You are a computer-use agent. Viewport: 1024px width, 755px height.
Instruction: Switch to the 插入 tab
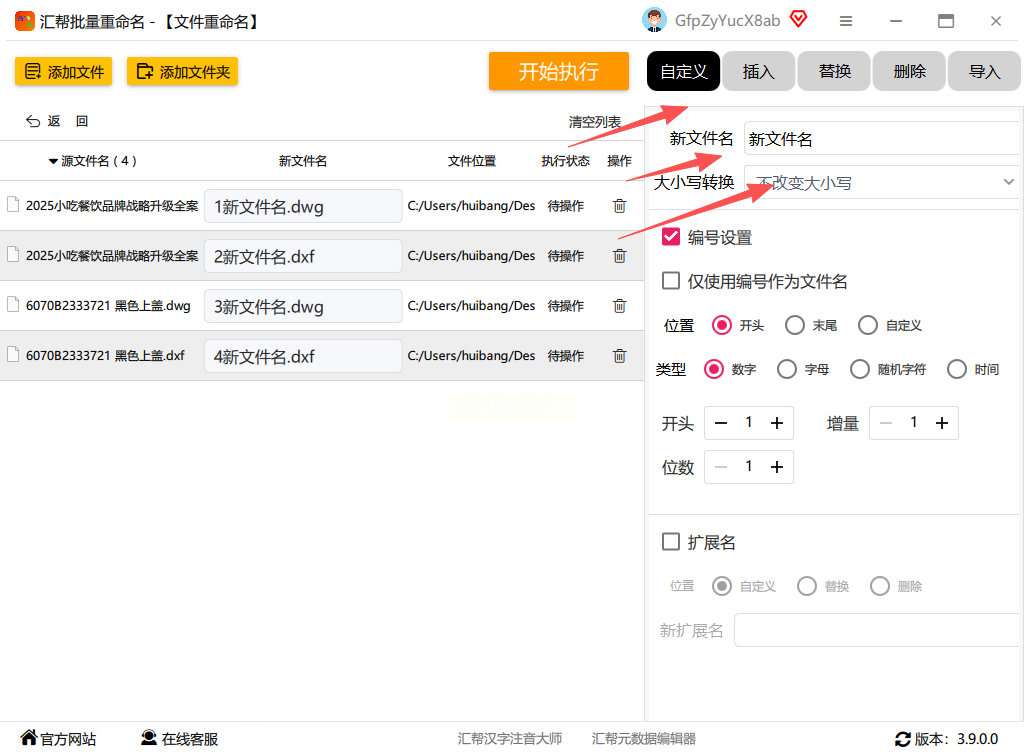[758, 71]
